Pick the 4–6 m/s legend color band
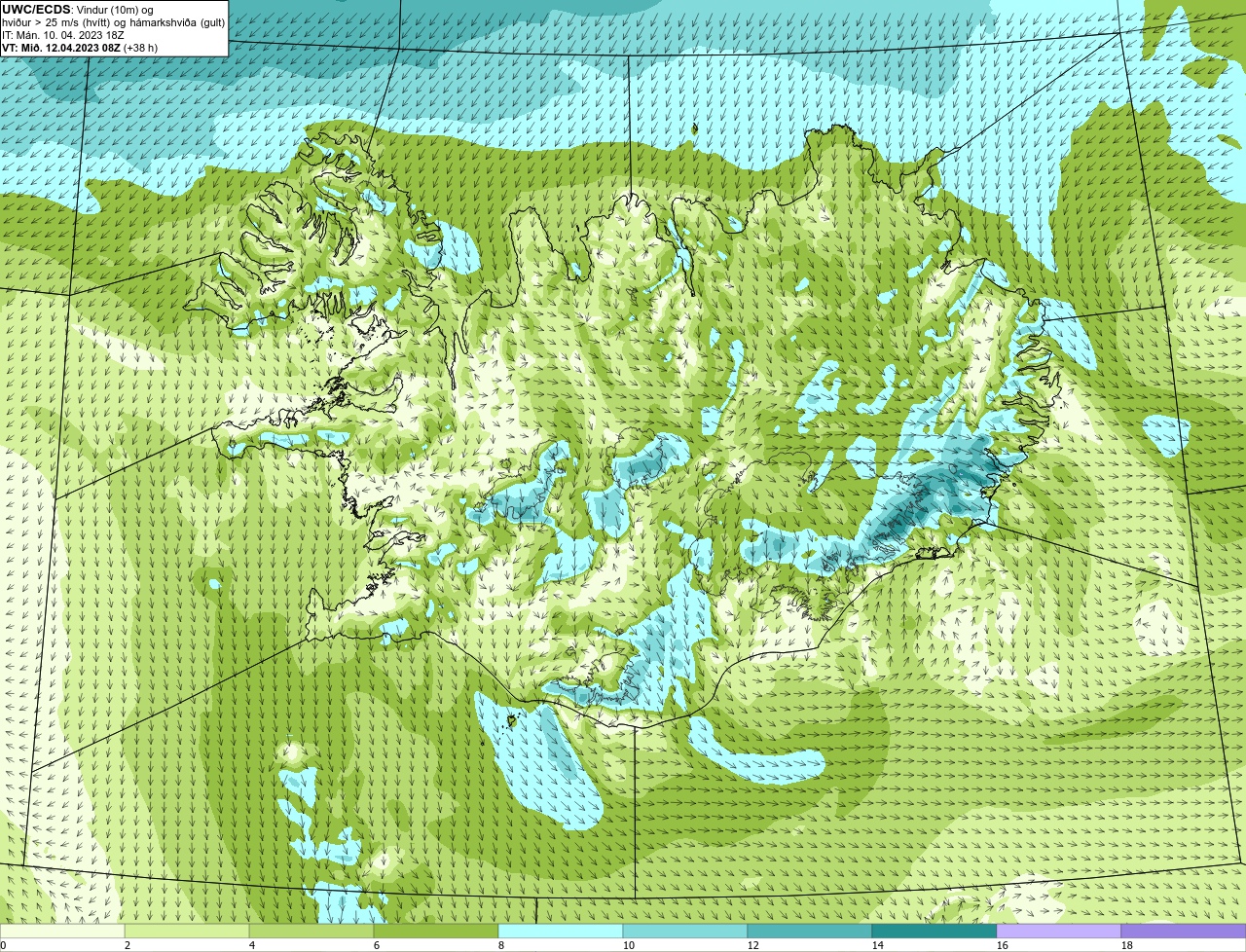This screenshot has width=1246, height=952. pos(311,931)
